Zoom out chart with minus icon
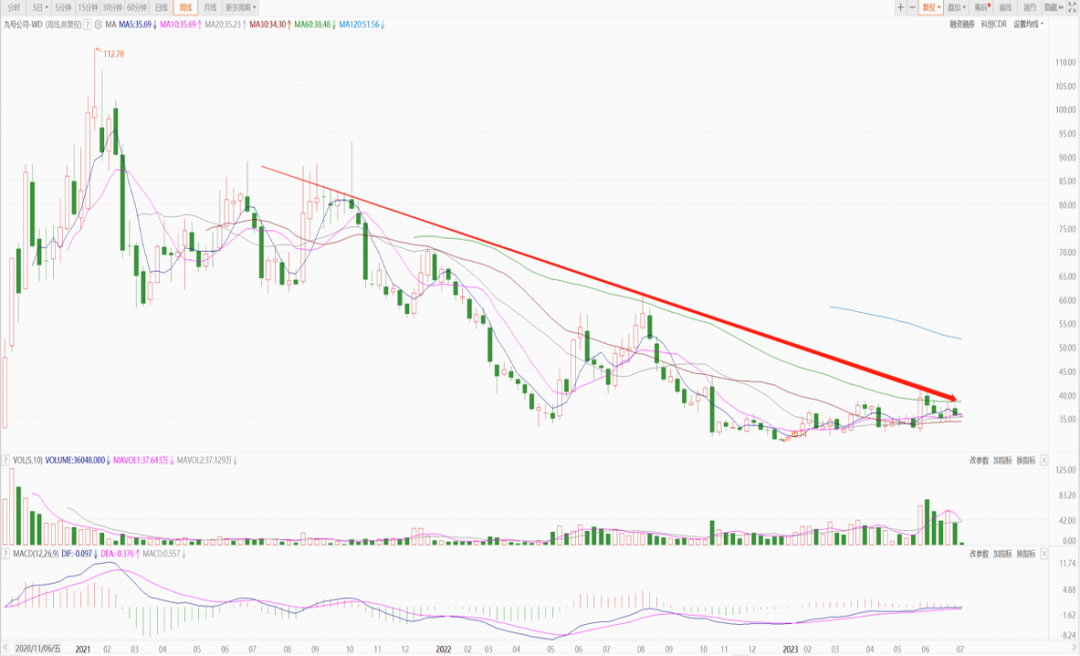This screenshot has width=1080, height=656. [913, 8]
